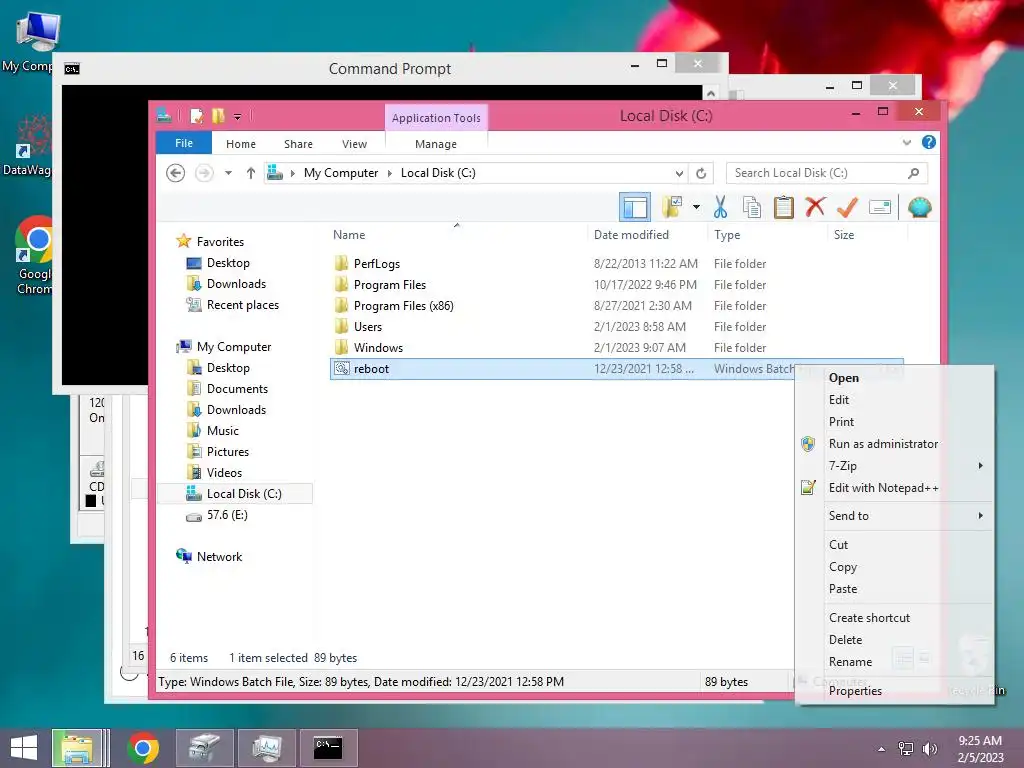Screen dimensions: 1024x768
Task: Open Recent places in Favorites
Action: (x=242, y=305)
